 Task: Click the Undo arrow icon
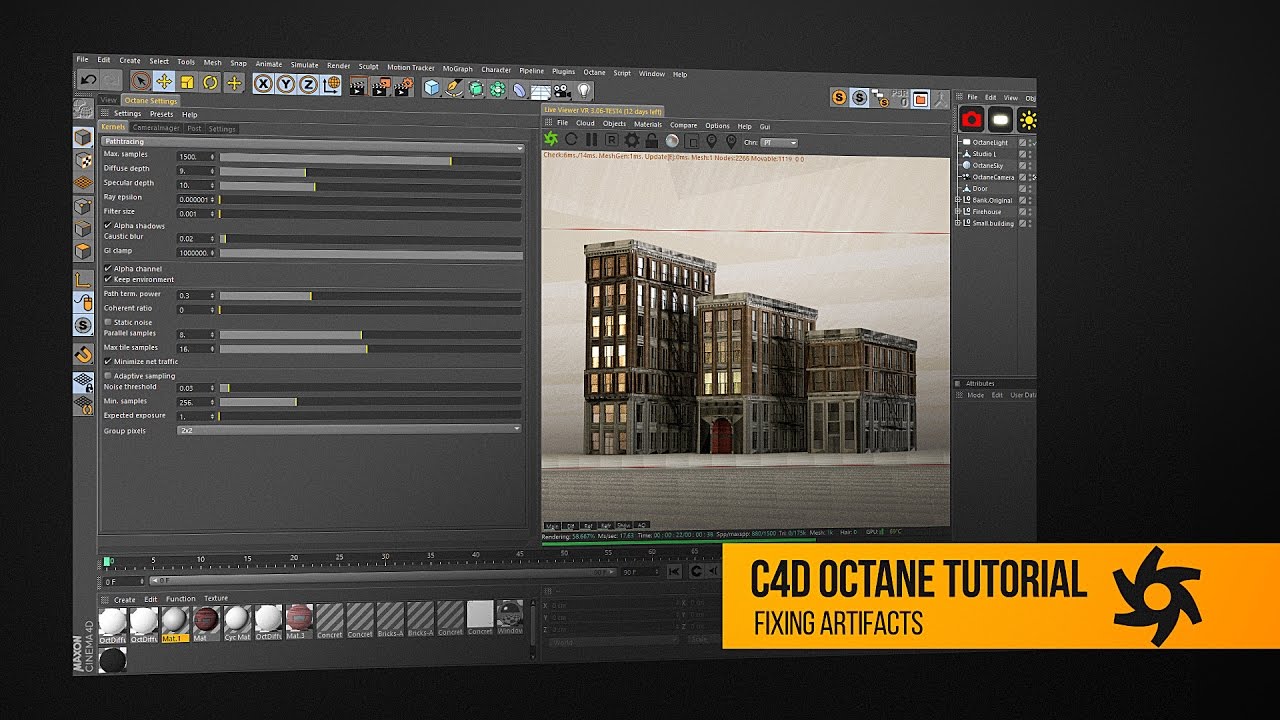[88, 80]
